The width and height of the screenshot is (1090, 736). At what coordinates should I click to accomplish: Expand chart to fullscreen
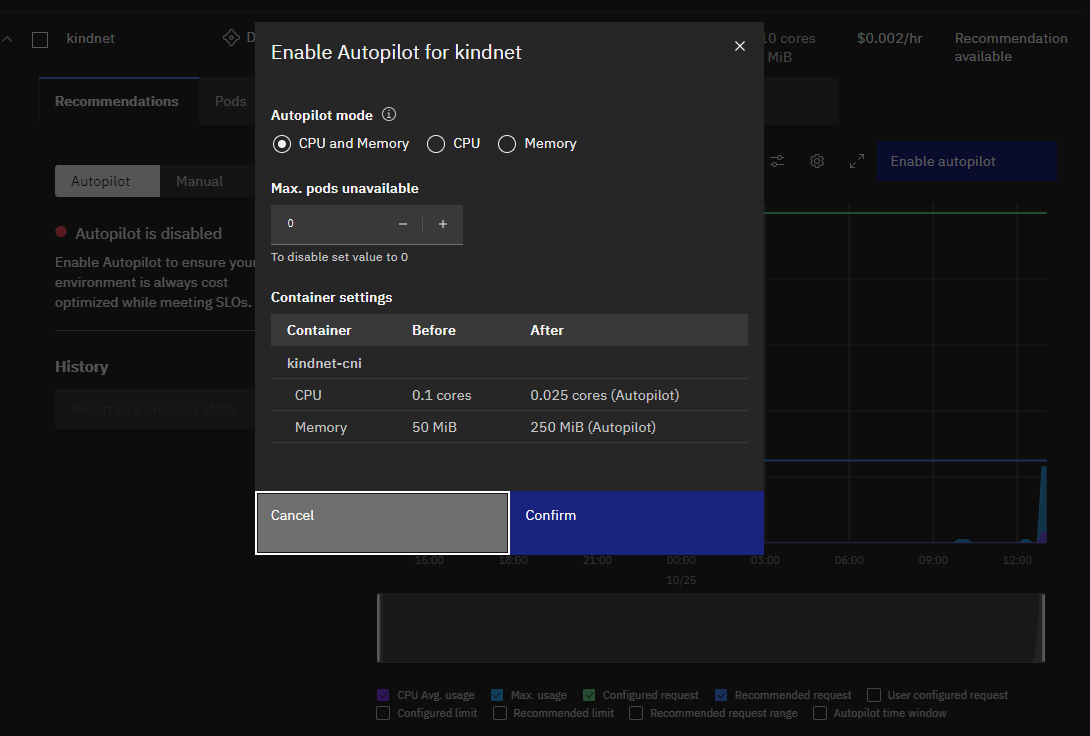(x=857, y=161)
